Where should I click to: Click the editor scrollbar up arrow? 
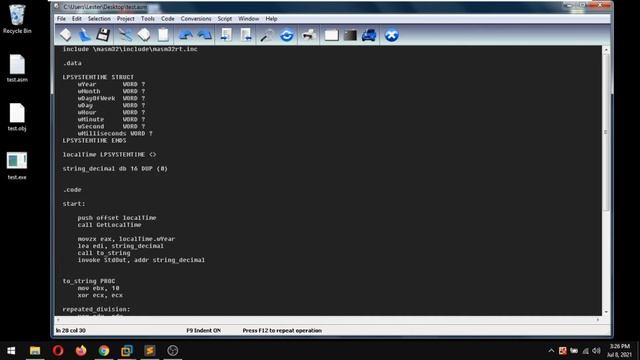[x=606, y=50]
